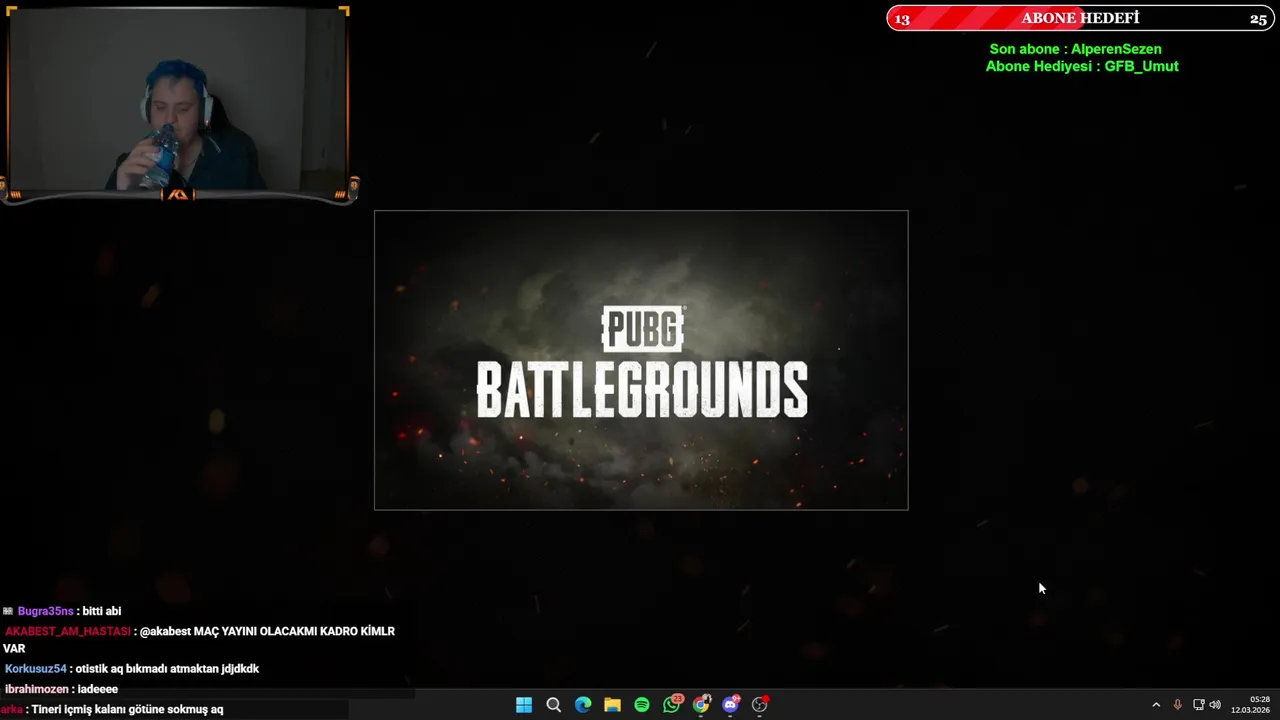Screen dimensions: 1280x720
Task: Click chat message 'bitti abi'
Action: 102,611
